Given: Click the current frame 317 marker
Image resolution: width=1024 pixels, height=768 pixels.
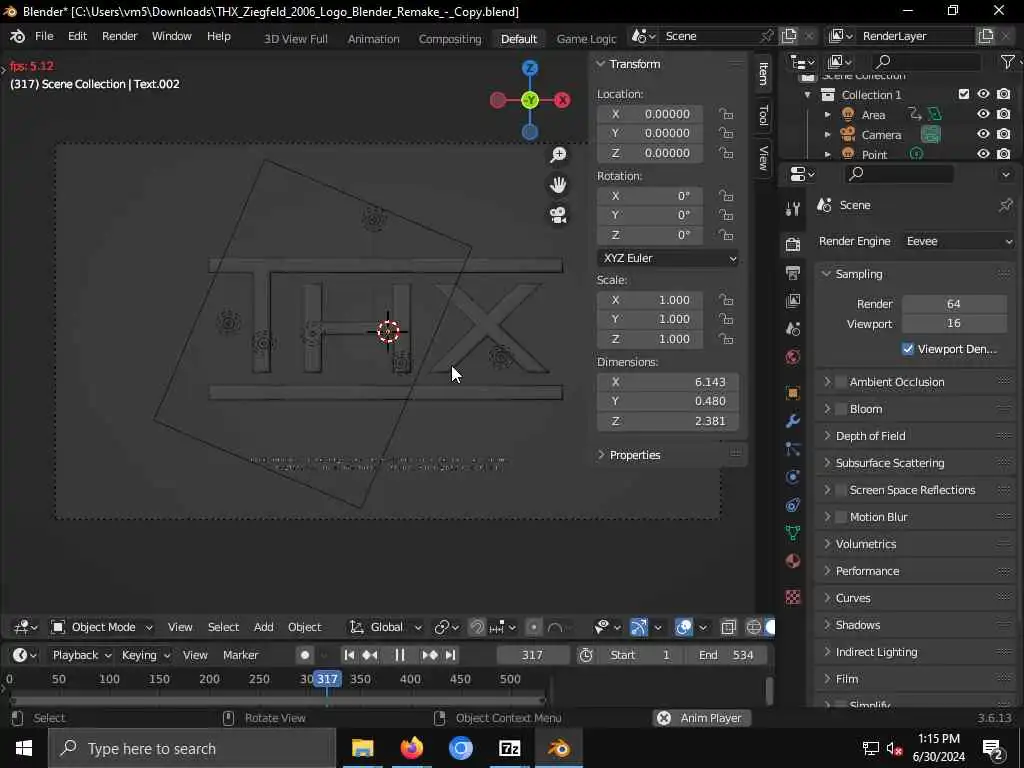Looking at the screenshot, I should (327, 679).
